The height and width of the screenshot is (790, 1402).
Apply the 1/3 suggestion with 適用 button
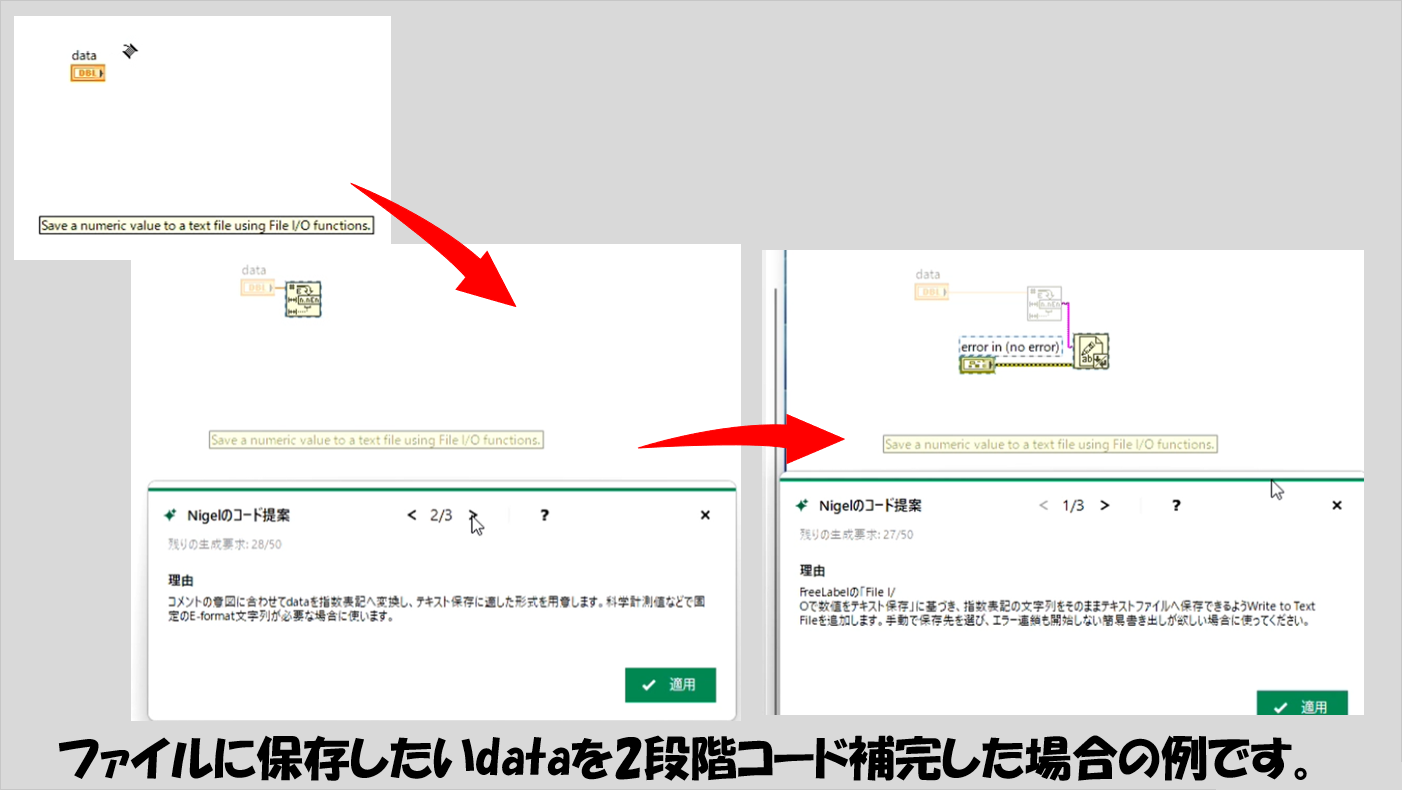coord(1302,704)
